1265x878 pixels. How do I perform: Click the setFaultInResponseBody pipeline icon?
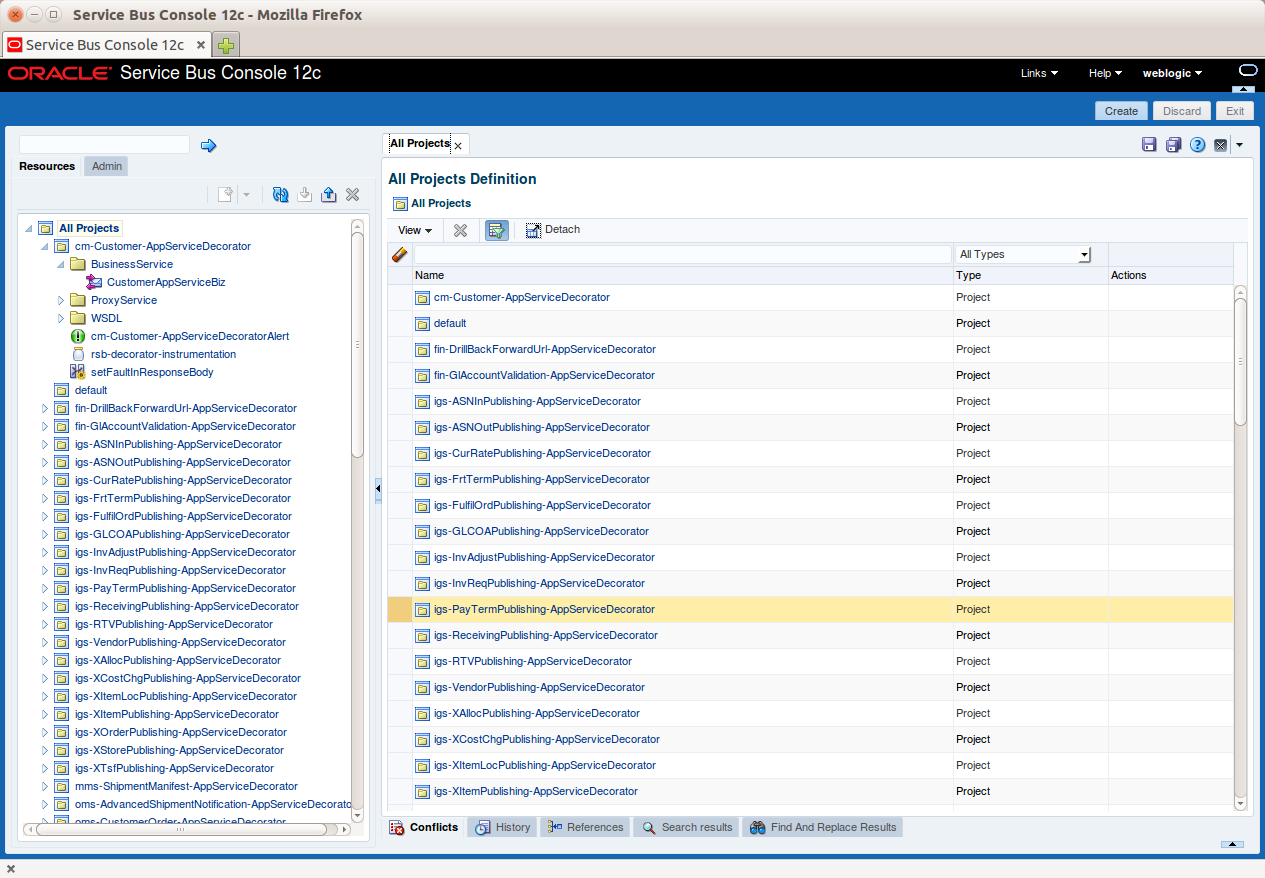click(x=78, y=372)
